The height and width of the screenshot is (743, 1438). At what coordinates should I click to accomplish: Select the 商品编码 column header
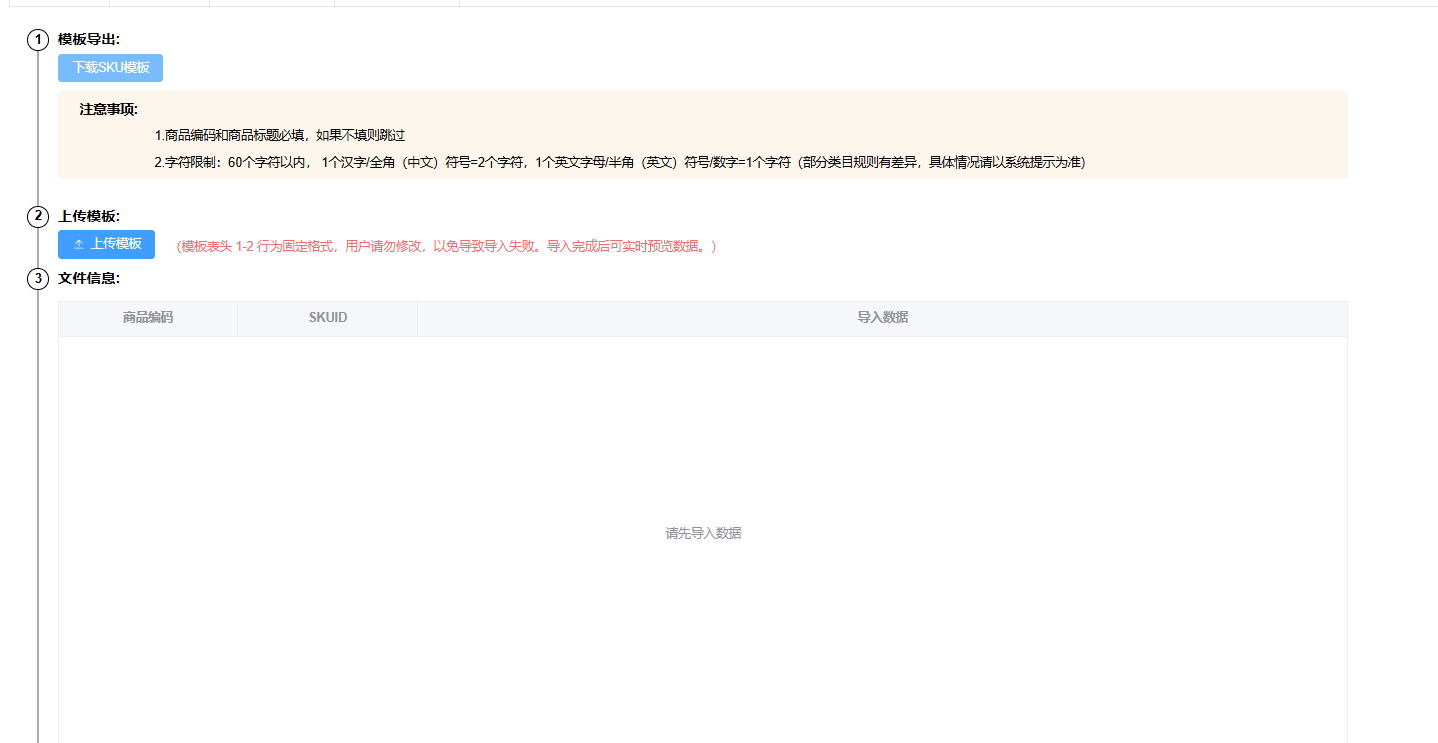(148, 318)
